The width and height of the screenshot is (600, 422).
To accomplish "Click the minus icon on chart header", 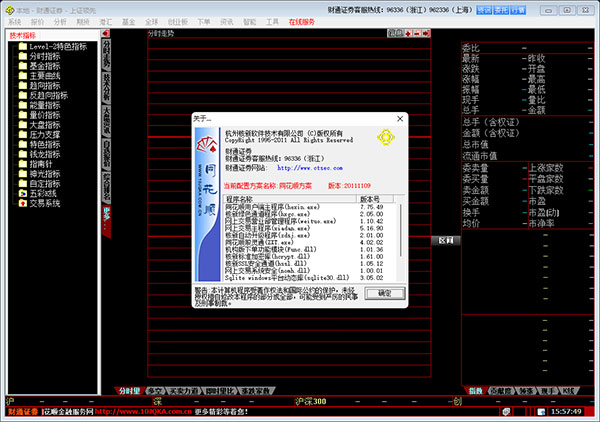I will click(417, 34).
